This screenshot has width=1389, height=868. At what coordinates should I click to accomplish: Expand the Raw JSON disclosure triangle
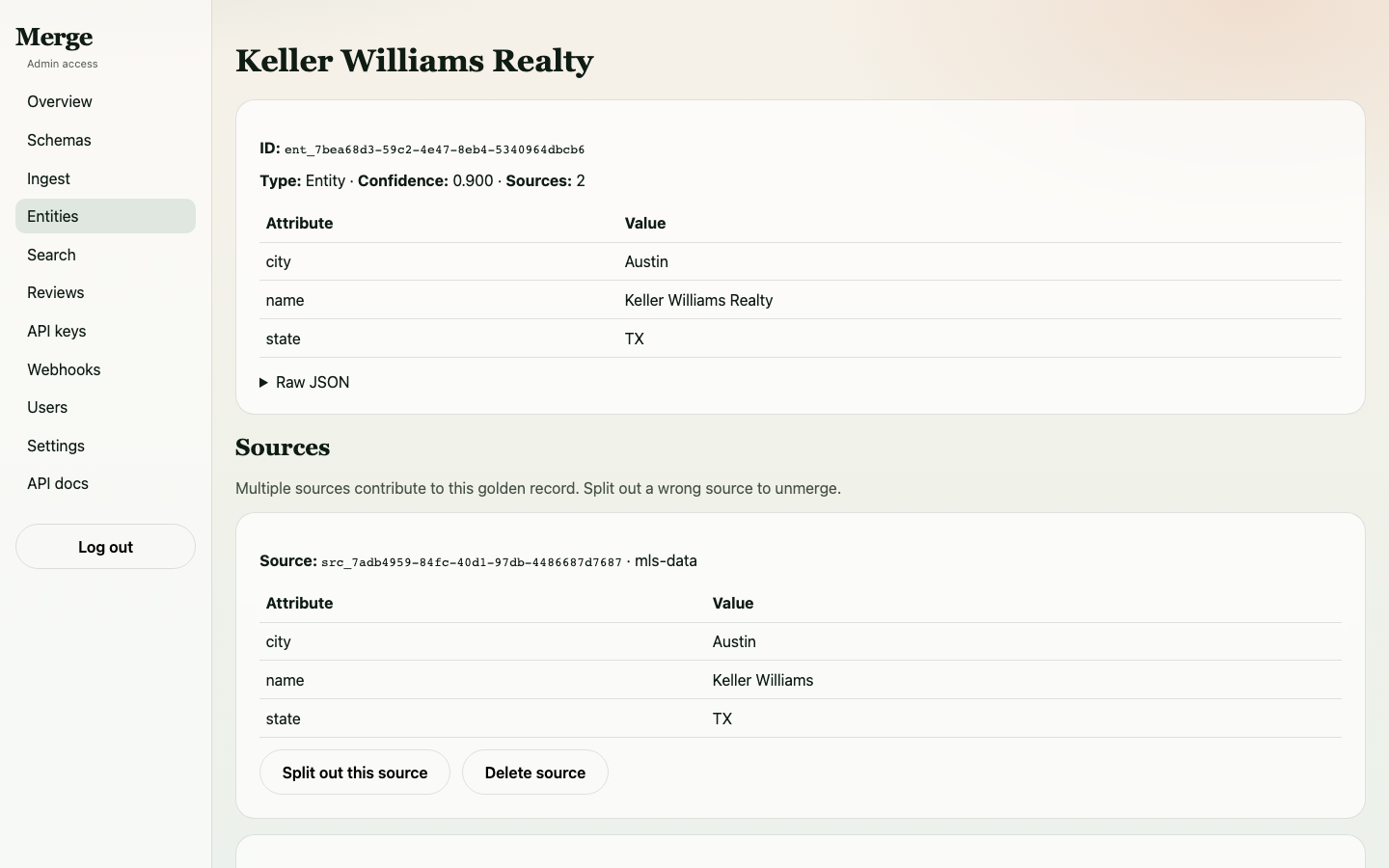(264, 383)
